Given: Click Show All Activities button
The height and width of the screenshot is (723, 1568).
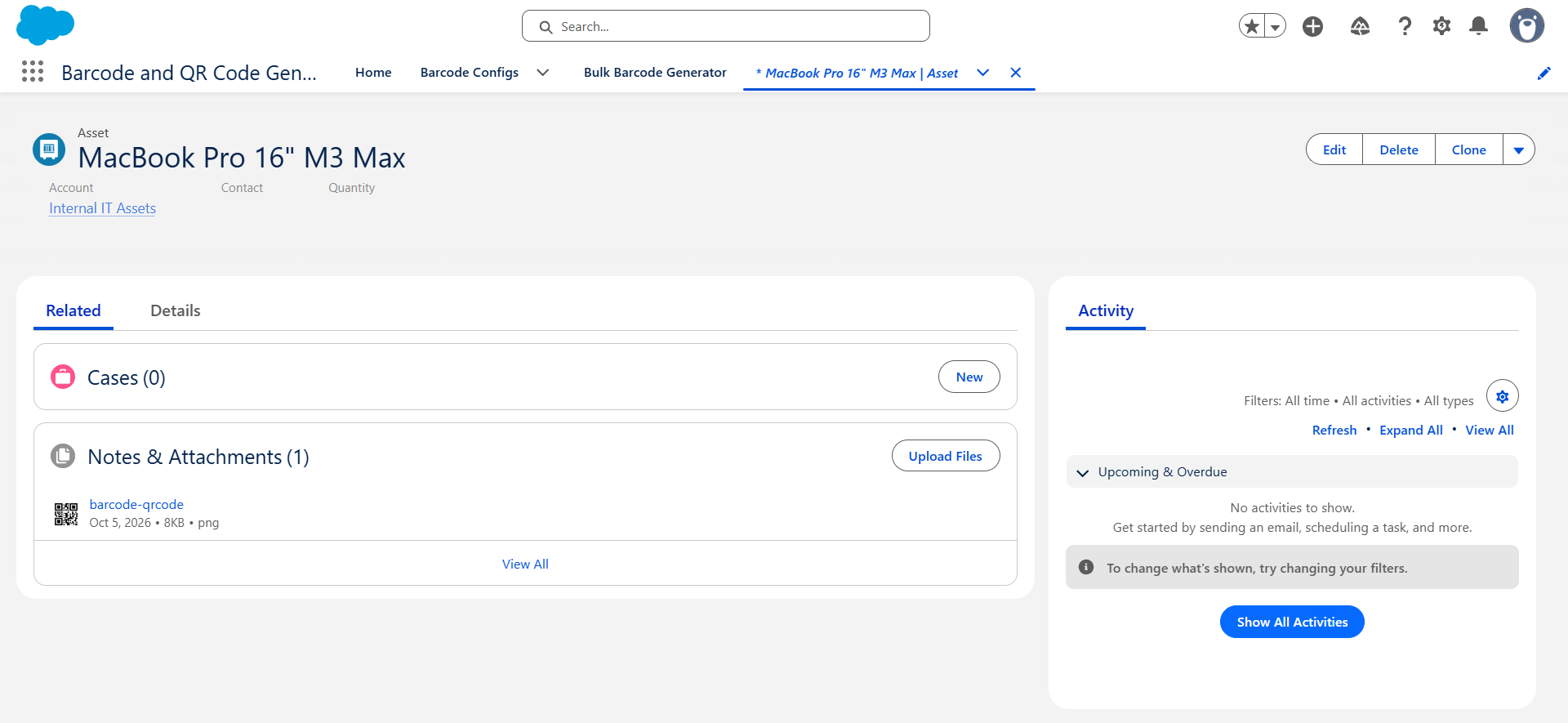Looking at the screenshot, I should click(x=1292, y=622).
